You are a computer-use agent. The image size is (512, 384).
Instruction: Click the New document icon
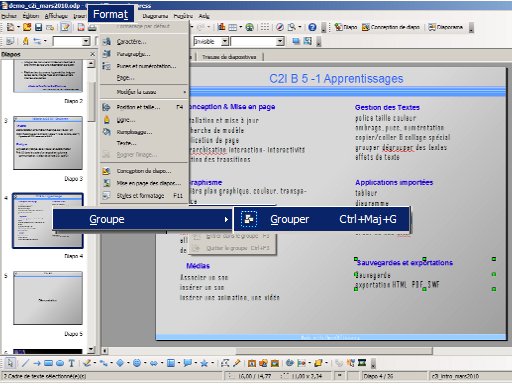click(x=10, y=27)
